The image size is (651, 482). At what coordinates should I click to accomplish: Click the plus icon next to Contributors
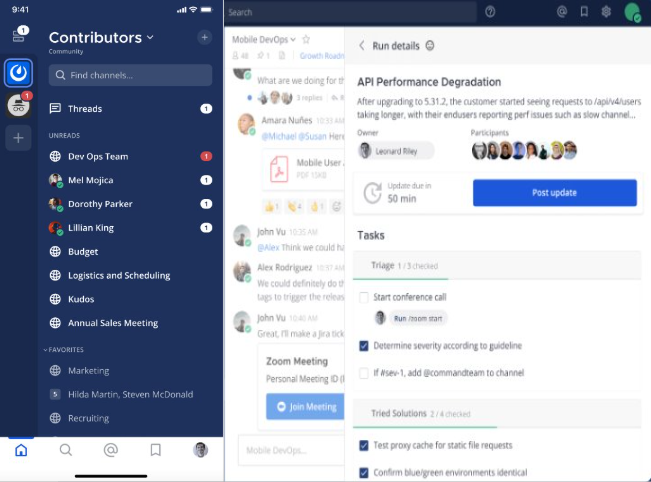click(x=204, y=37)
